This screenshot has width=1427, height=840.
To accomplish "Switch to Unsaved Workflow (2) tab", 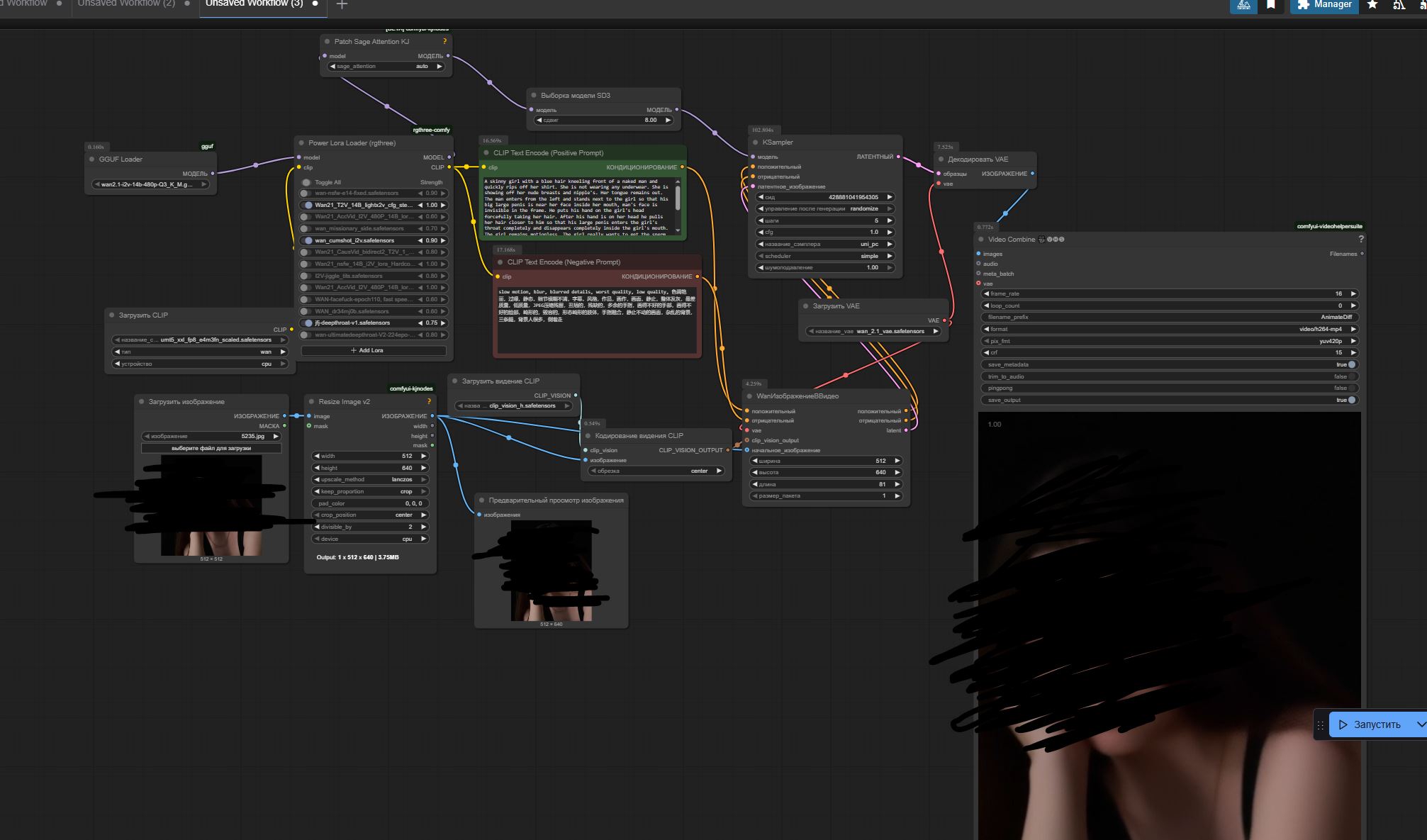I will [x=126, y=4].
